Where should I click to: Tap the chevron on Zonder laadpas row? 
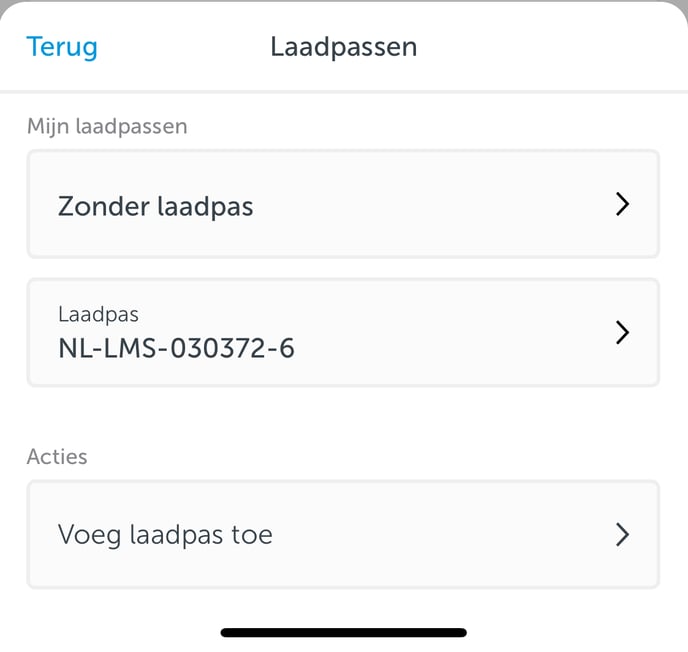click(622, 204)
